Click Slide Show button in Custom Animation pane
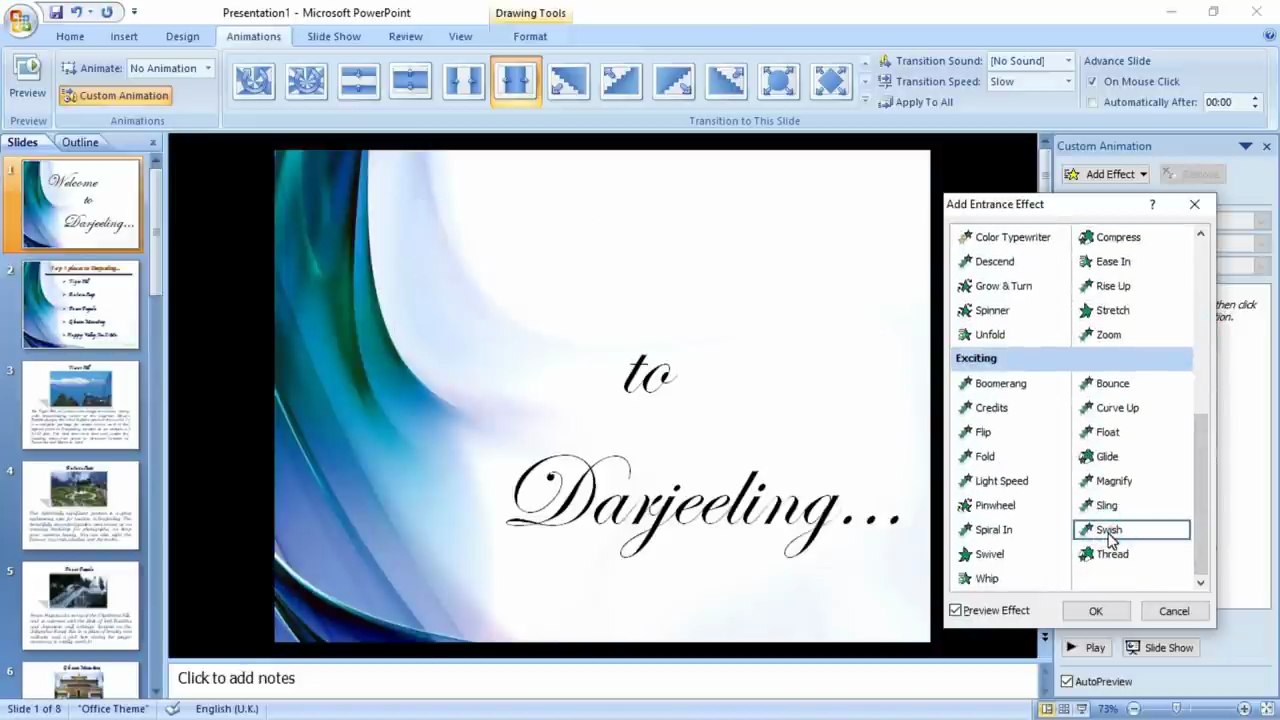 [x=1160, y=648]
